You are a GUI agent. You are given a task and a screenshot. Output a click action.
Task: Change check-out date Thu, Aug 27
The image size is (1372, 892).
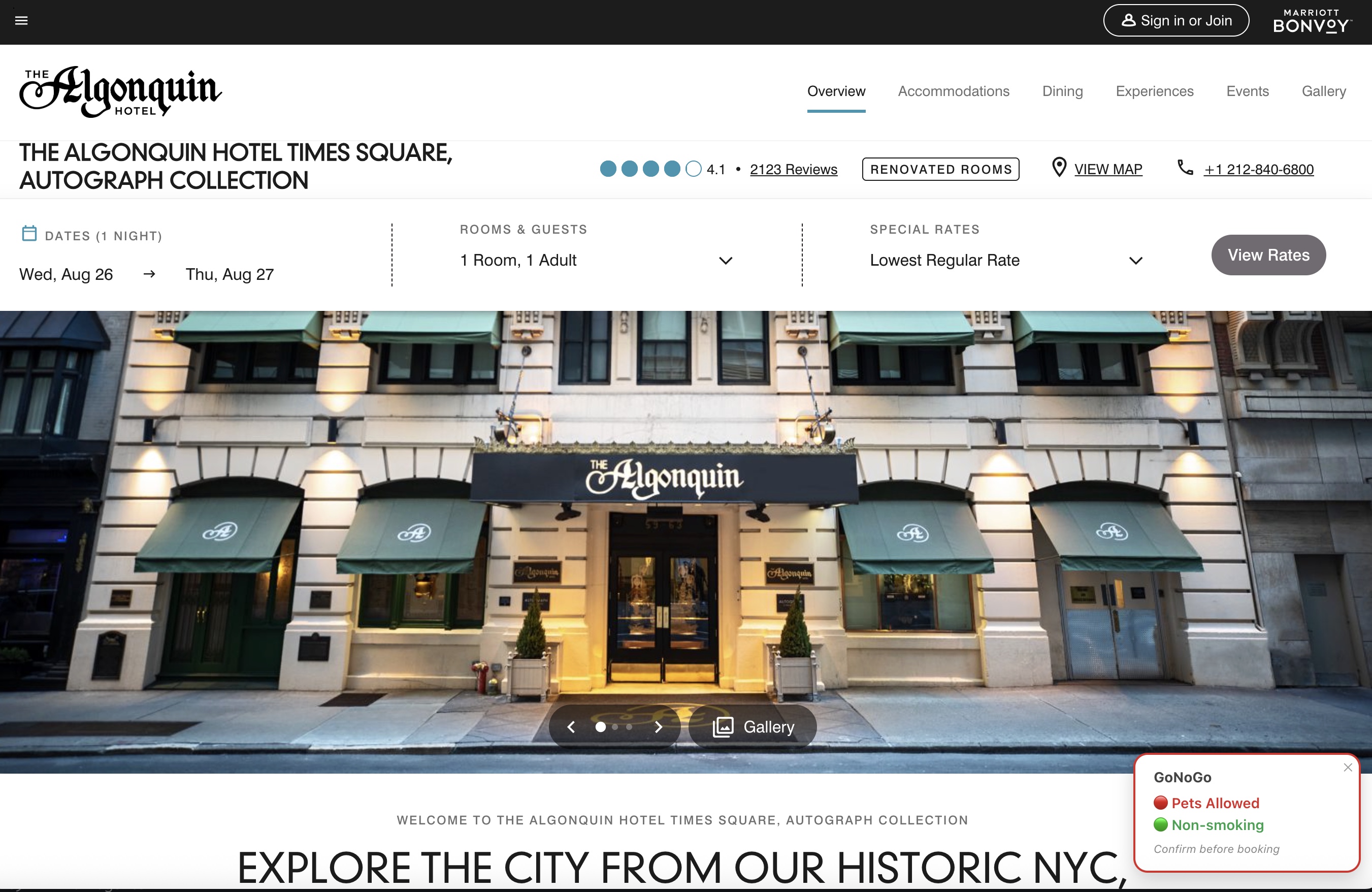(230, 274)
